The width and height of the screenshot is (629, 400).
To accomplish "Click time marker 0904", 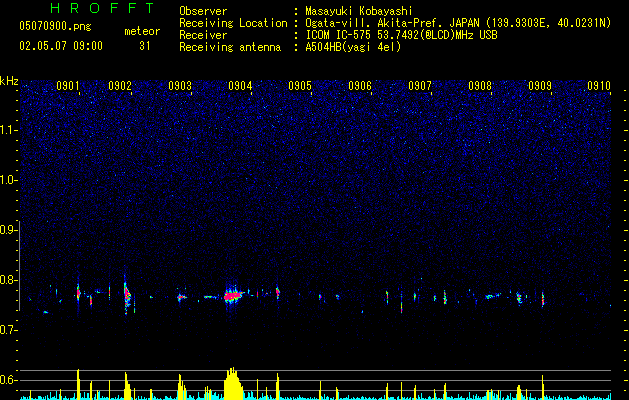I will pos(240,86).
